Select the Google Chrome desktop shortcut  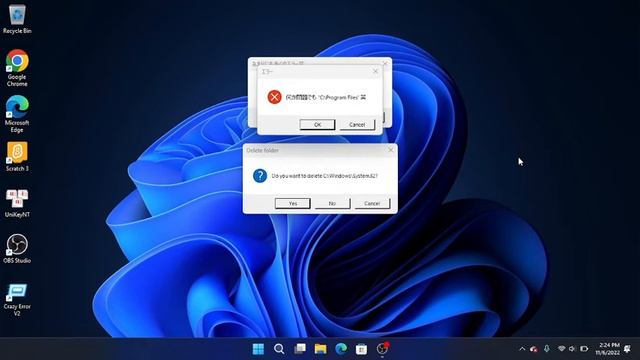click(x=17, y=68)
